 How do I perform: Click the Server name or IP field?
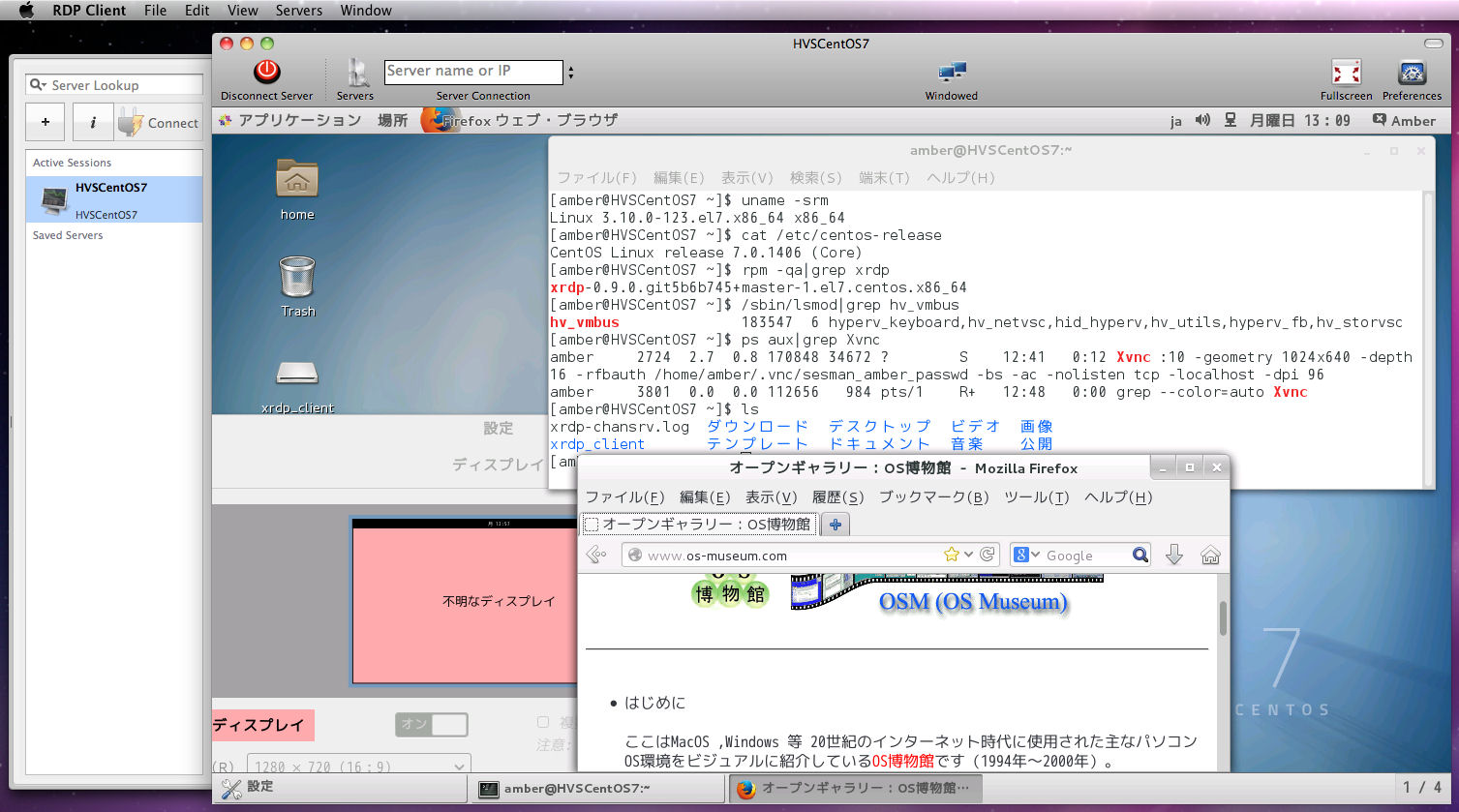tap(473, 72)
